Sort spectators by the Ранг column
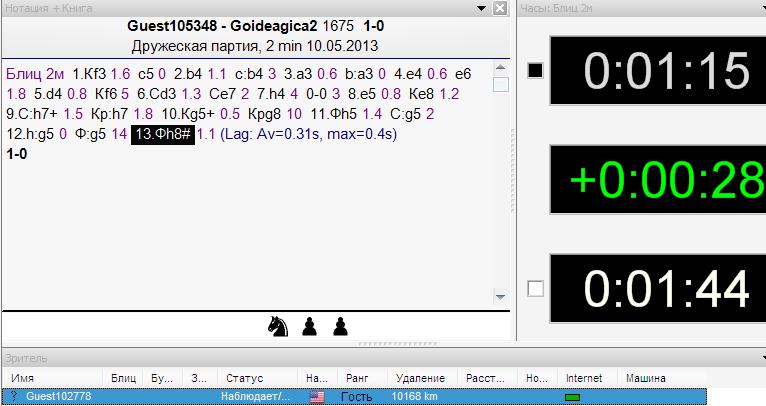Viewport: 766px width, 406px height. click(358, 379)
